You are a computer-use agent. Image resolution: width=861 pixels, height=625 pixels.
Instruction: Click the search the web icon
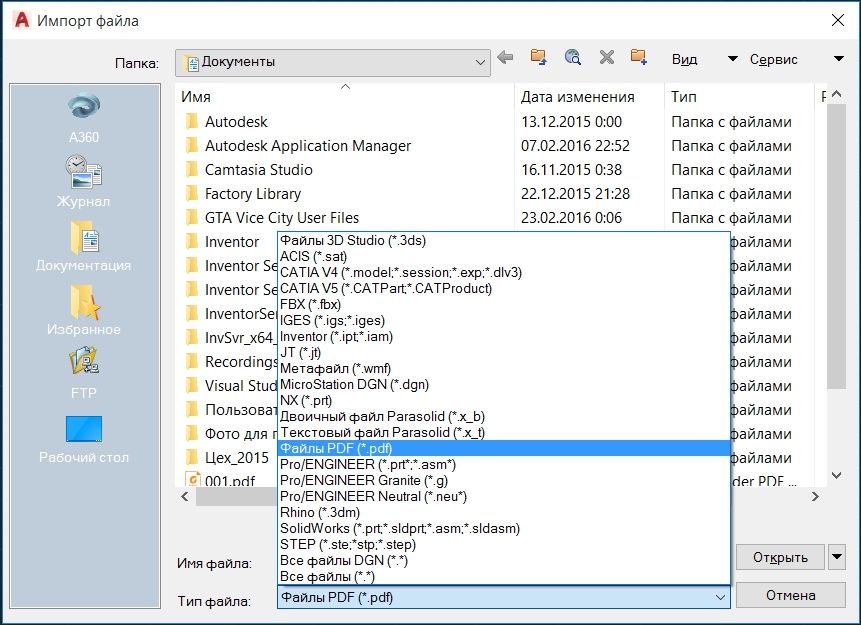tap(572, 58)
